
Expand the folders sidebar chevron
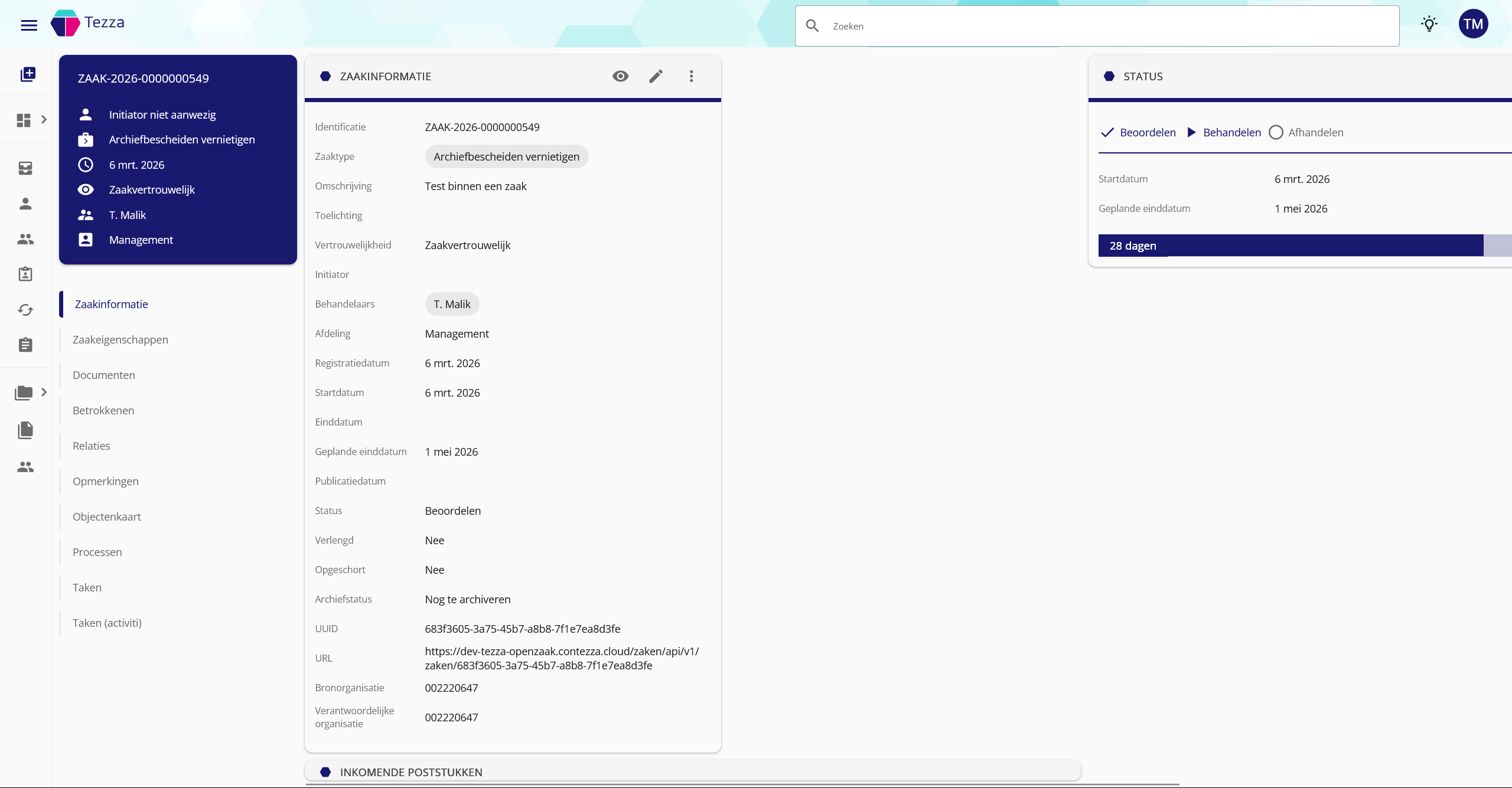pos(44,392)
